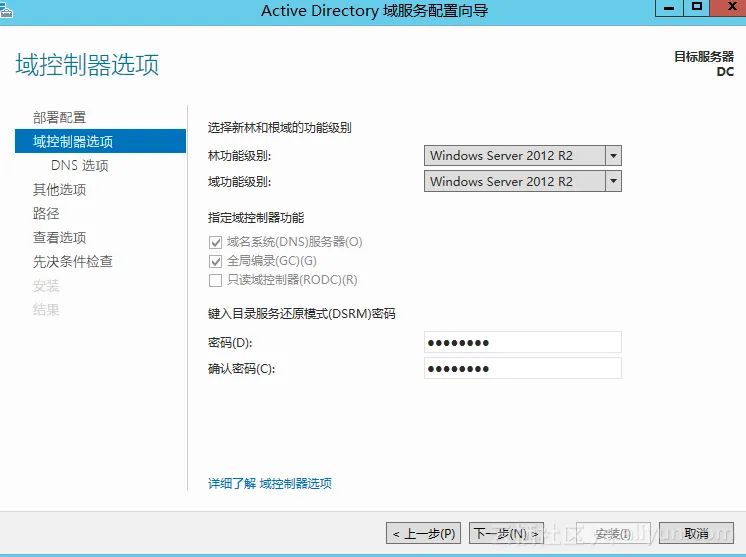Click the 键入目录服务还原模式(DSRM)密码 text

(302, 314)
